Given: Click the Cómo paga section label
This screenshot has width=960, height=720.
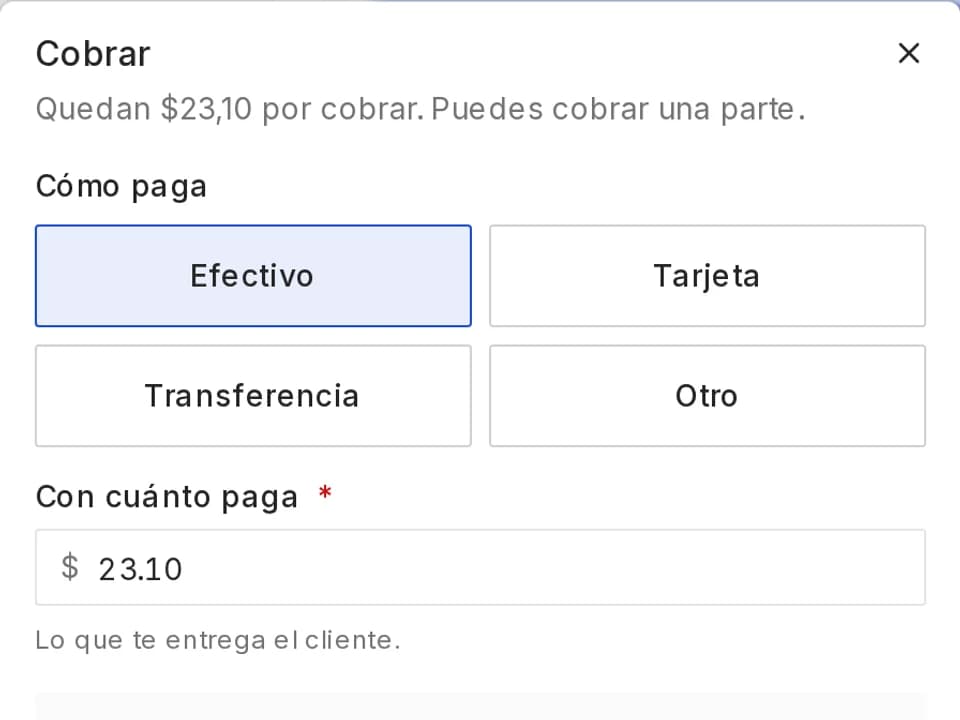Looking at the screenshot, I should (121, 186).
